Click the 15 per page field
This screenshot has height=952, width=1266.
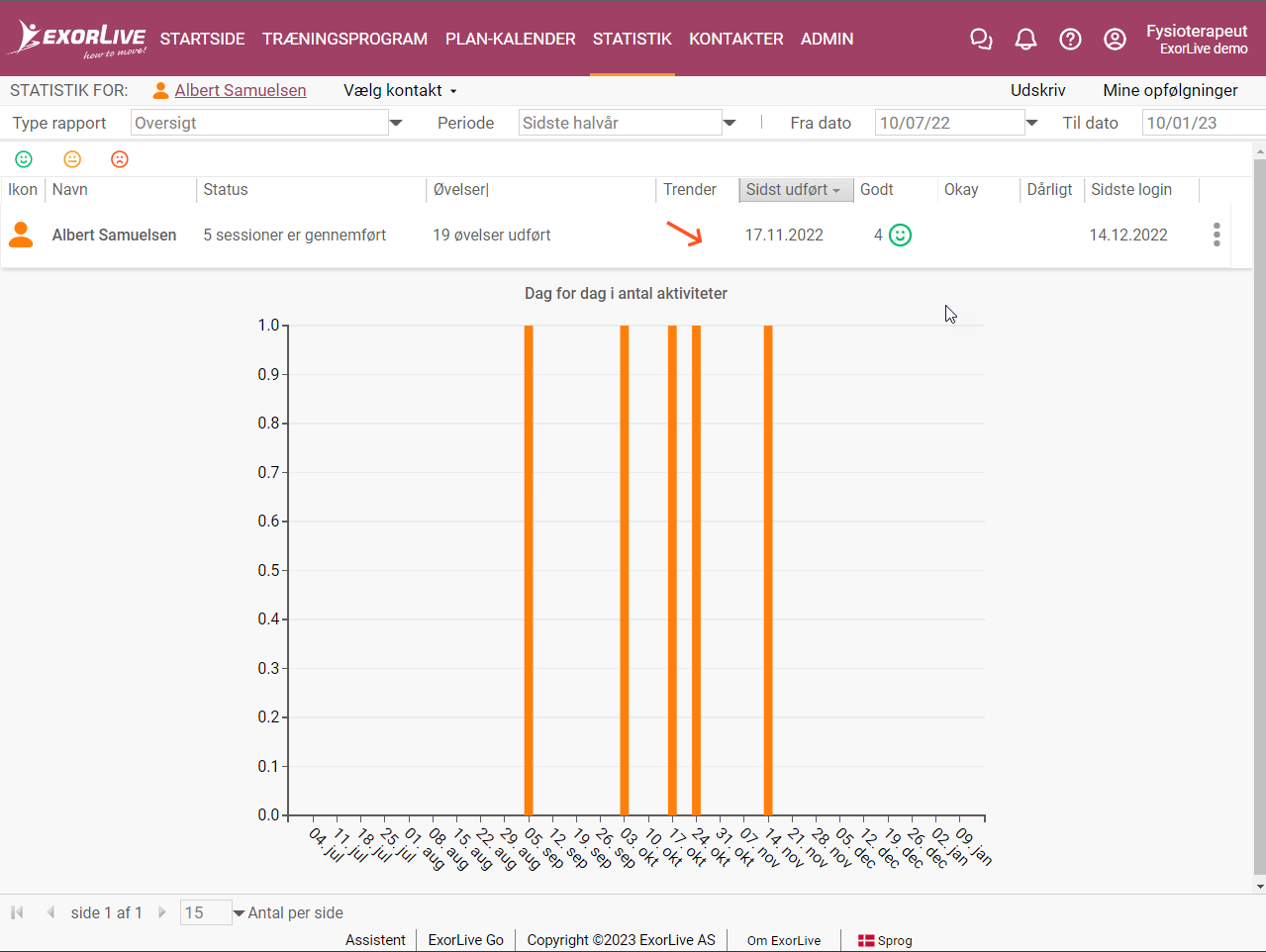point(206,912)
